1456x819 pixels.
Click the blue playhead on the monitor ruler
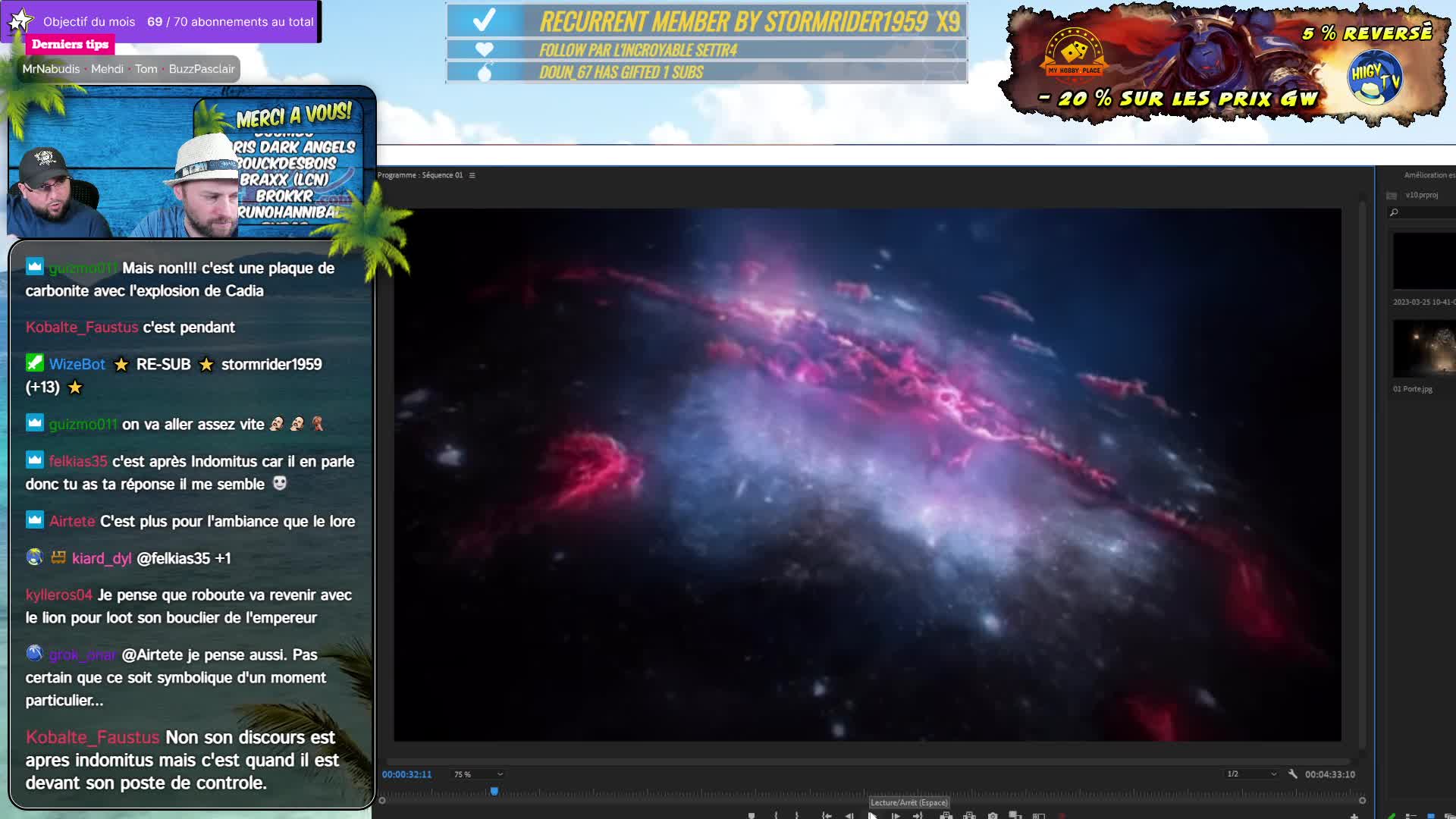coord(494,791)
